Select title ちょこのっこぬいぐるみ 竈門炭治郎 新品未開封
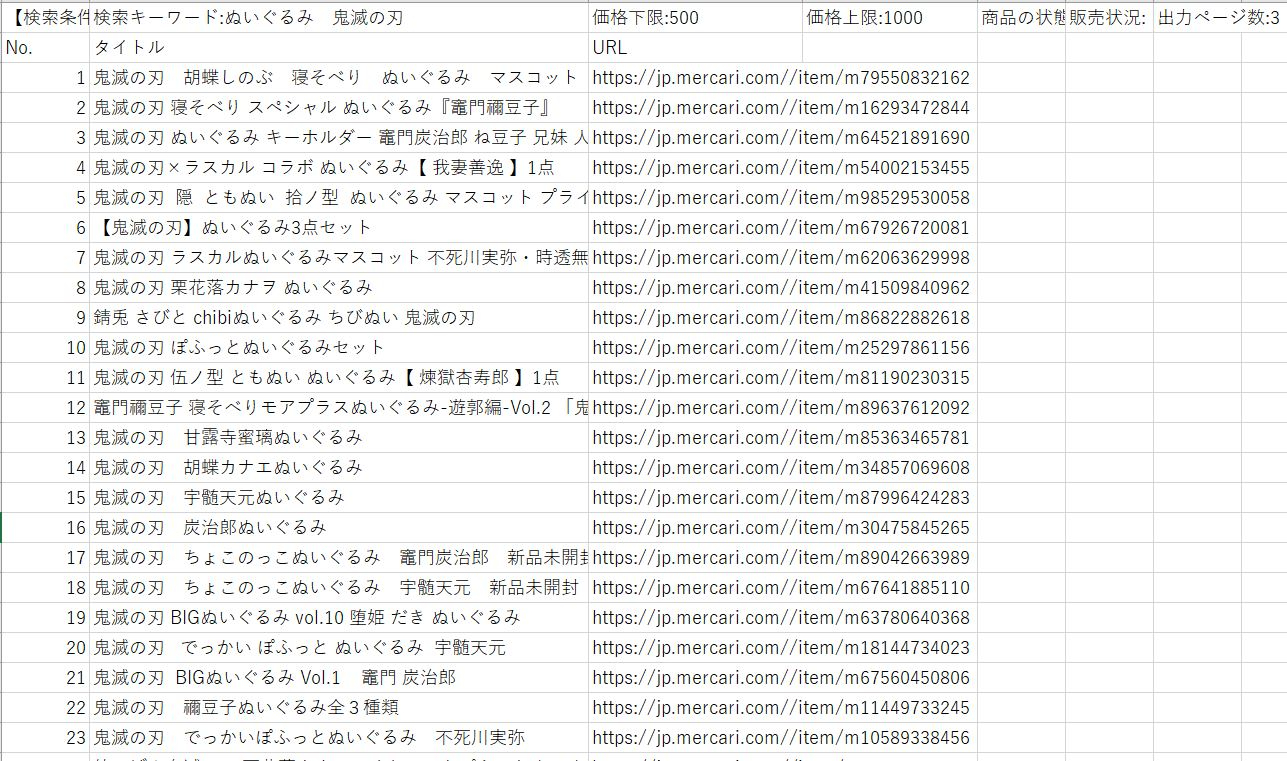The height and width of the screenshot is (761, 1287). coord(339,557)
